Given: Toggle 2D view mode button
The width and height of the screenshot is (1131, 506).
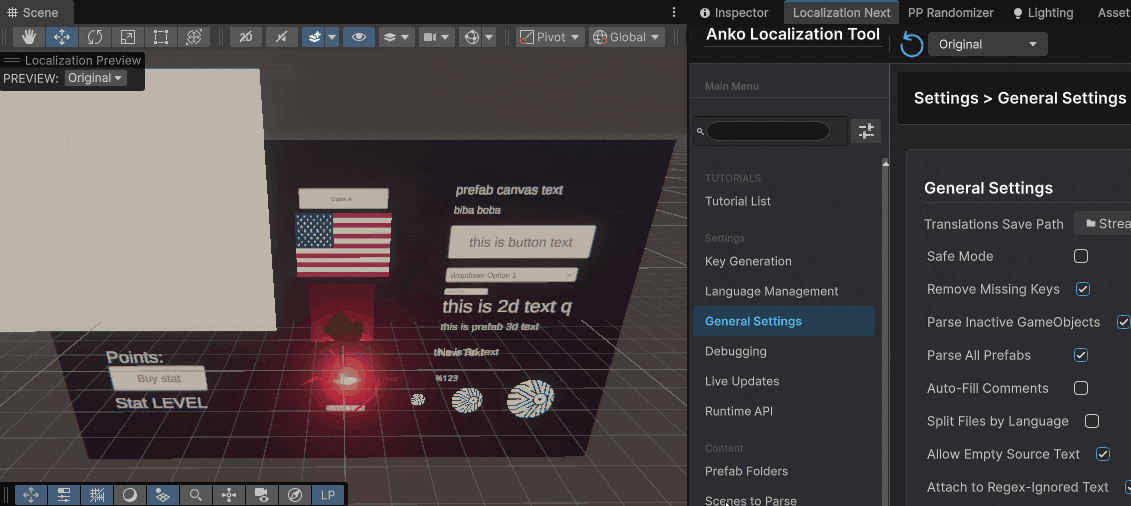Looking at the screenshot, I should click(246, 37).
